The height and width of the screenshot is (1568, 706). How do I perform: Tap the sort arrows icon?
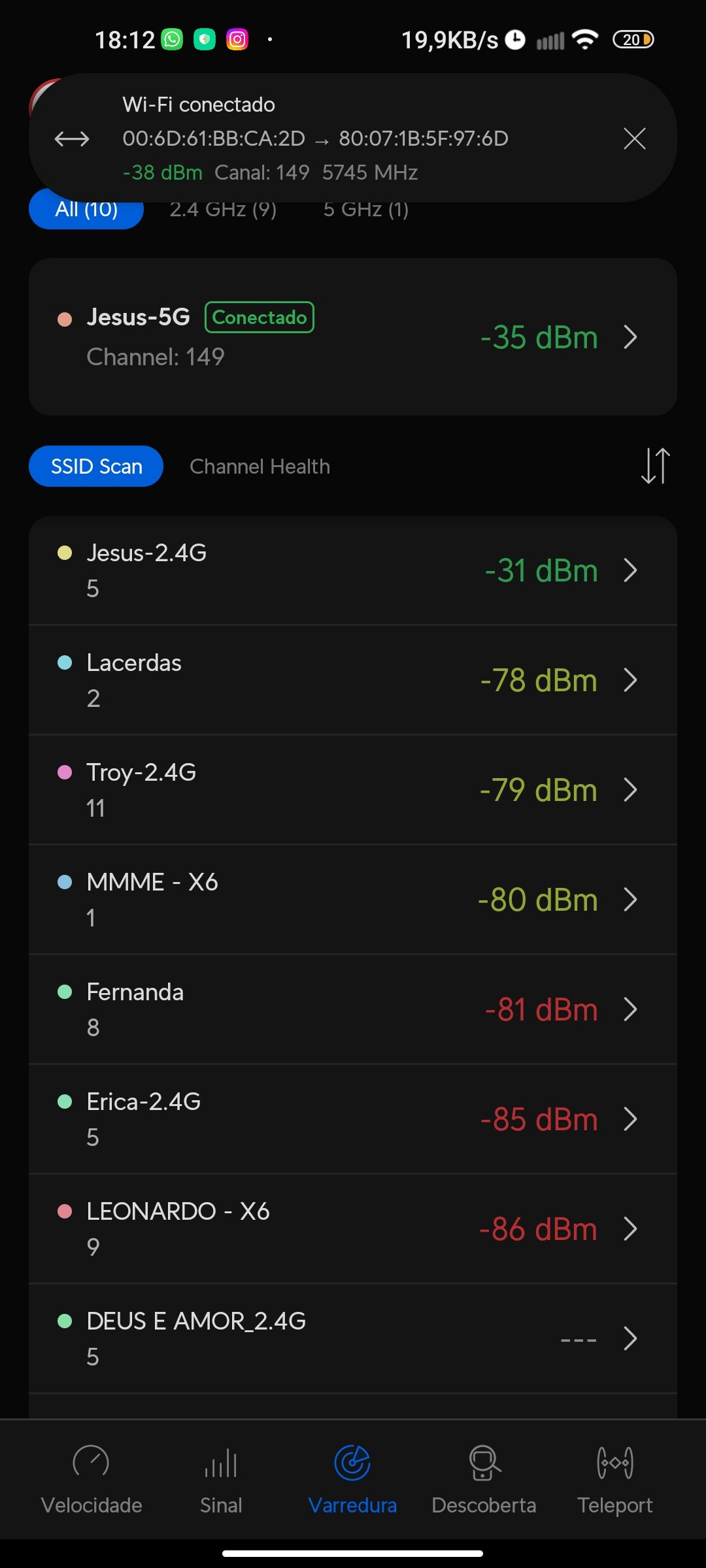point(655,466)
